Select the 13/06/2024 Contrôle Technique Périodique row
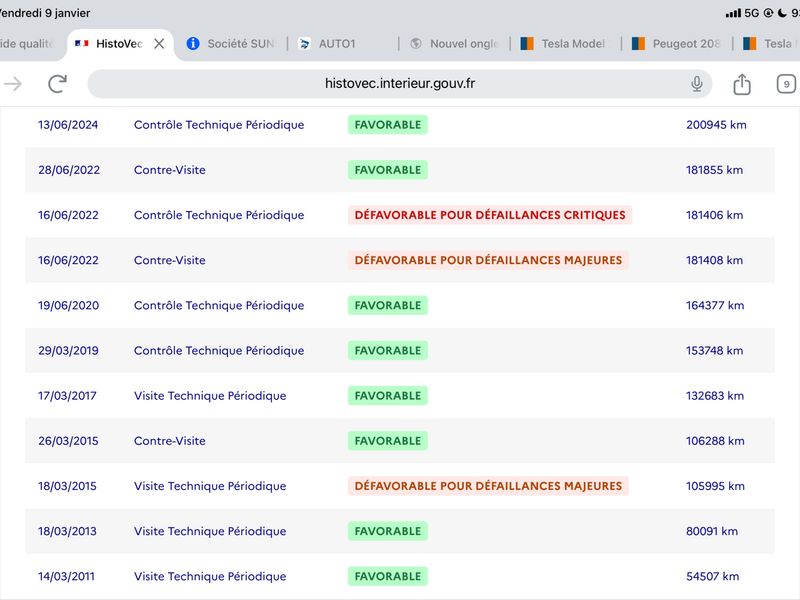The width and height of the screenshot is (800, 600). [x=400, y=125]
